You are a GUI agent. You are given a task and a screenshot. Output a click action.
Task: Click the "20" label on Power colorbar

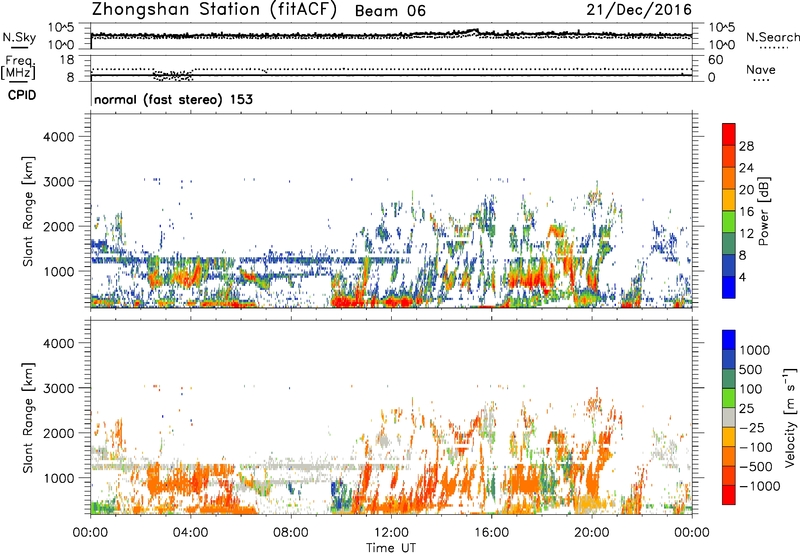tap(746, 190)
